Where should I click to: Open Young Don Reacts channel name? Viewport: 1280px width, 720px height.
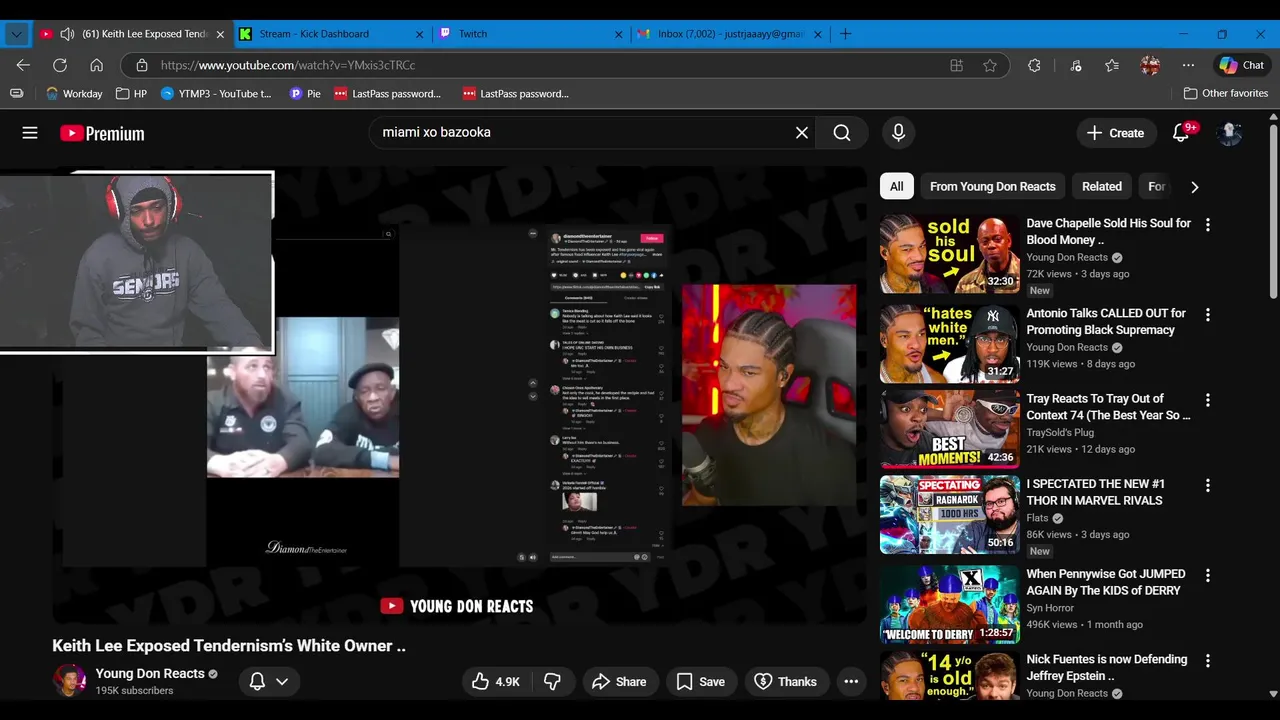[x=150, y=673]
